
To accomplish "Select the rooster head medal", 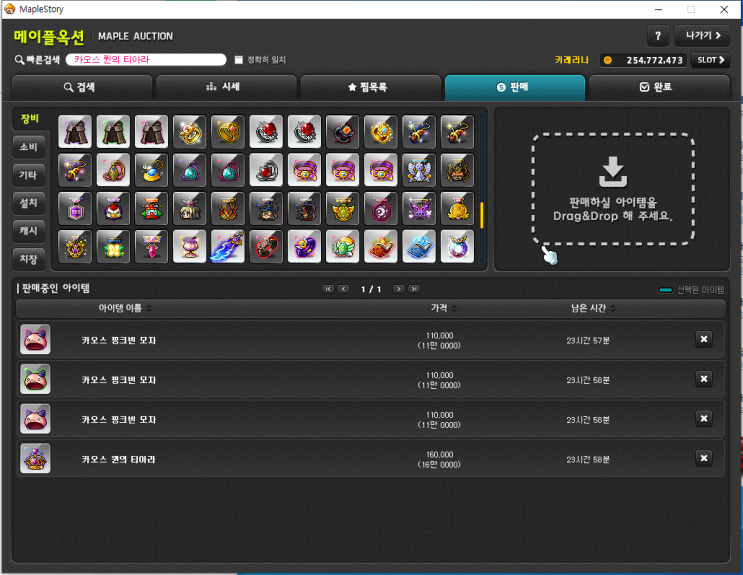I will click(x=113, y=208).
